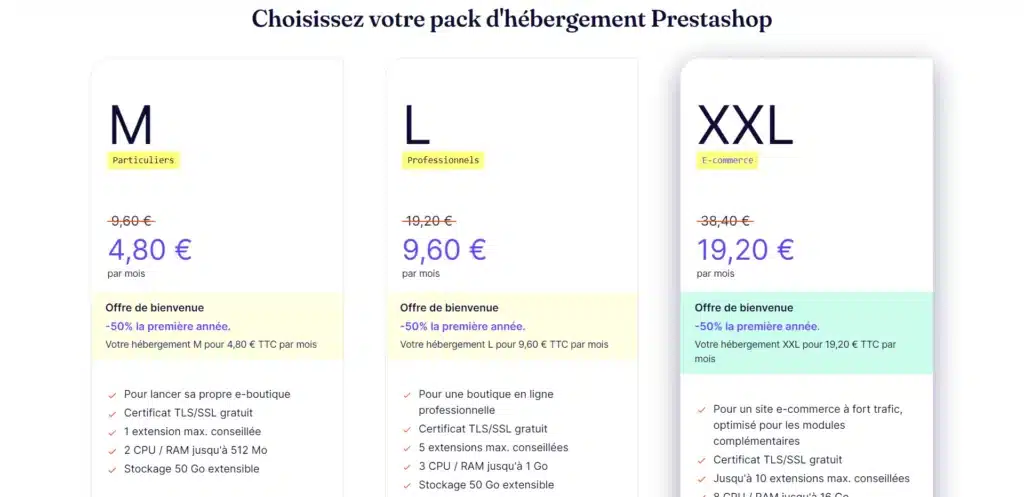Click the checkmark next to "1 extension max. conseillée"
The height and width of the screenshot is (497, 1024).
pos(112,432)
